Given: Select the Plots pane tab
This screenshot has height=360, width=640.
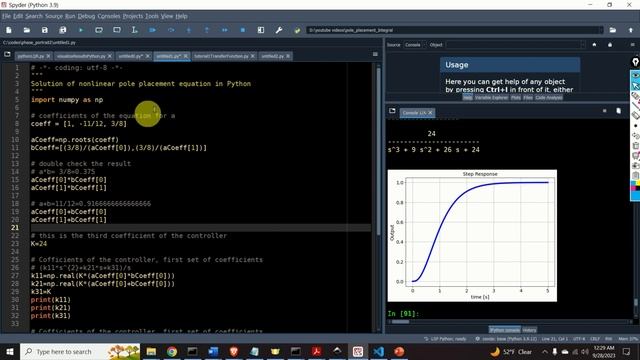Looking at the screenshot, I should [516, 98].
